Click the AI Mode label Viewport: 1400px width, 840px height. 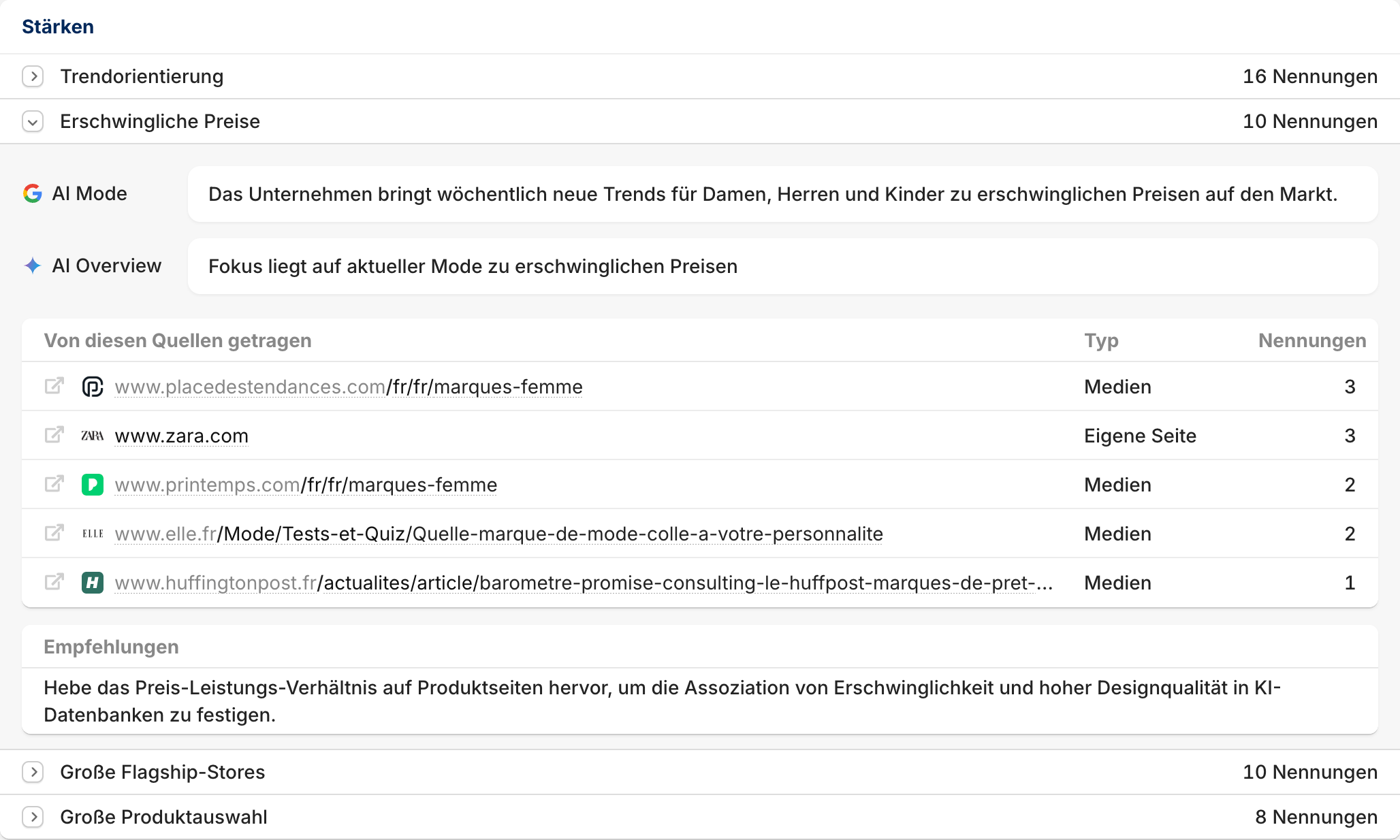[89, 193]
